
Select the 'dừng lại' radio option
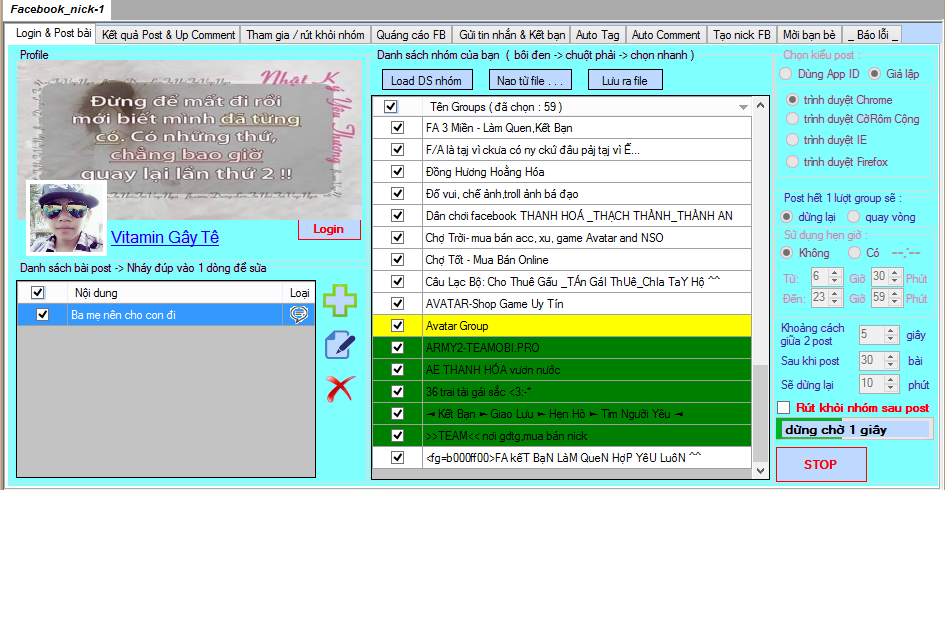(786, 217)
